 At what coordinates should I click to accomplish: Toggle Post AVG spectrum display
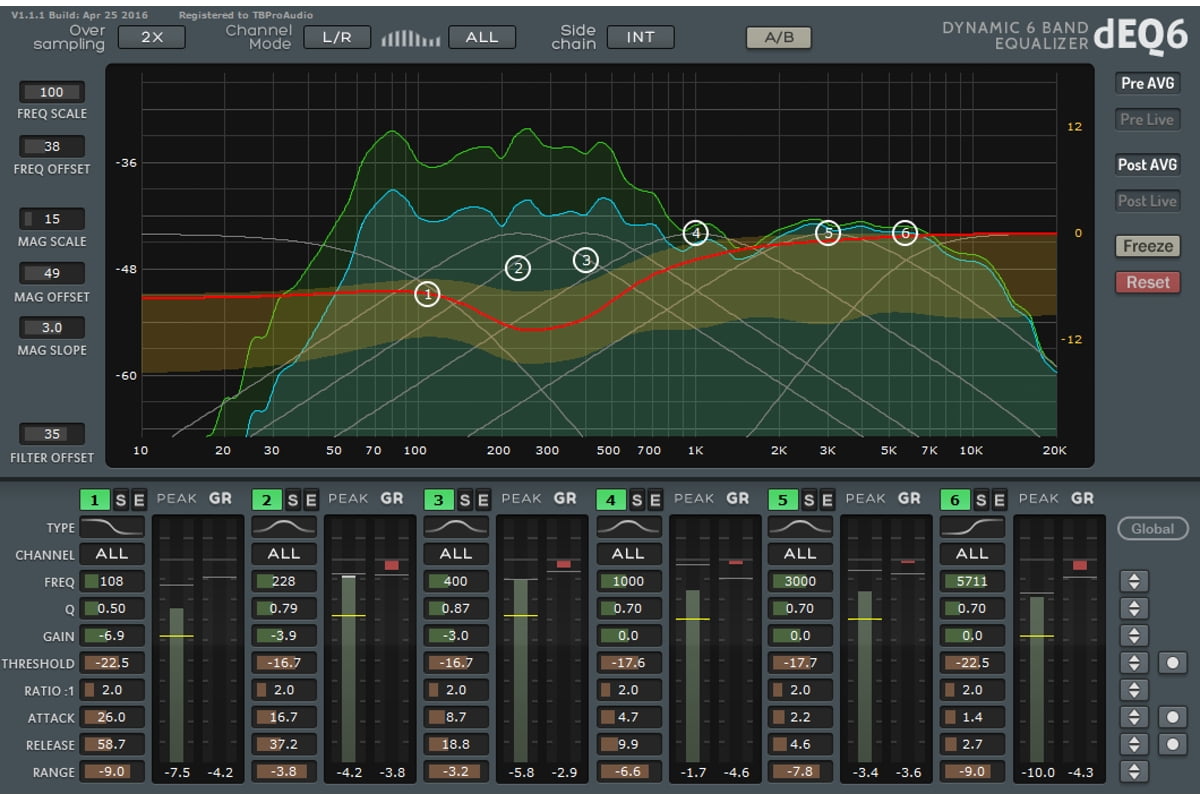[x=1147, y=164]
